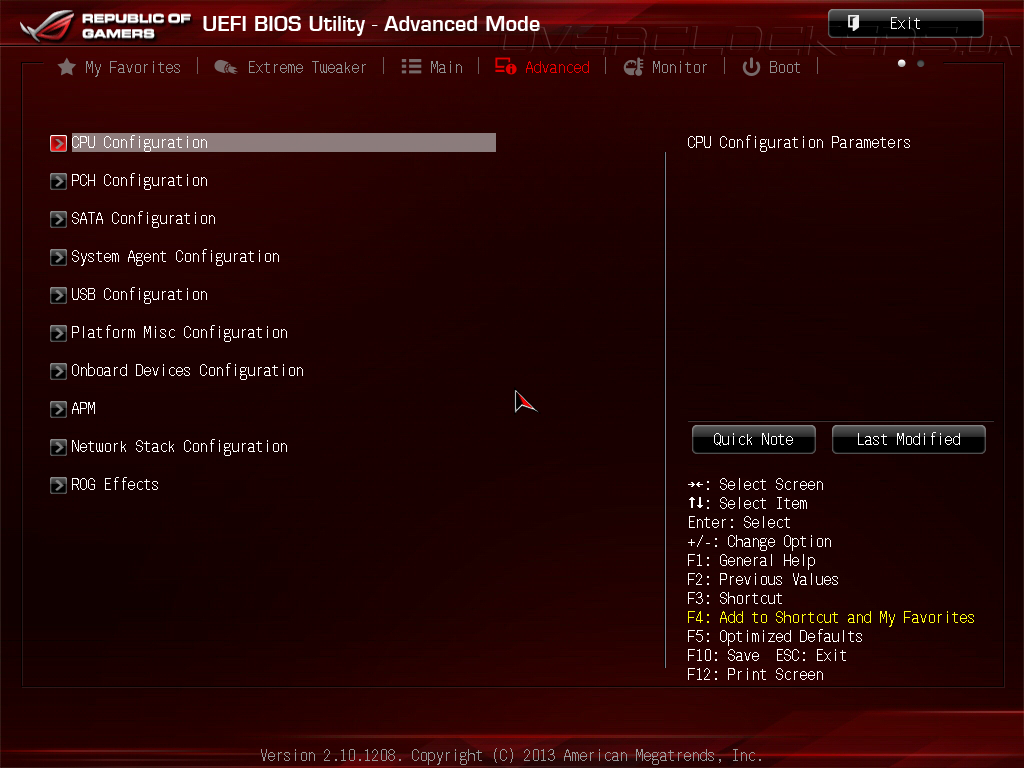Click the Exit button
This screenshot has width=1024, height=768.
[x=906, y=24]
